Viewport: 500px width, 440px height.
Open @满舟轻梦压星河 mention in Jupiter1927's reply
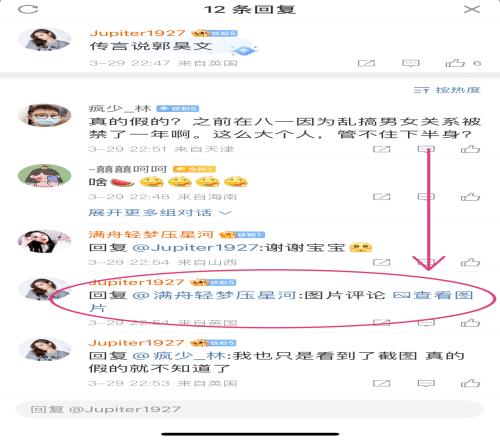pos(214,295)
